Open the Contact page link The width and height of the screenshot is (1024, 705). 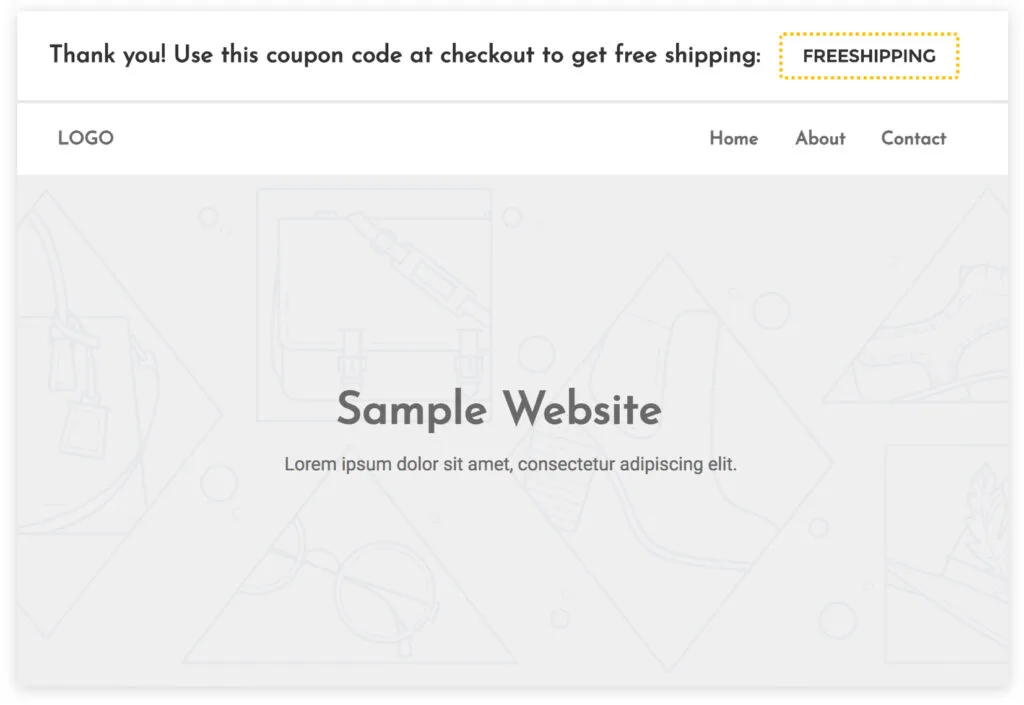pos(913,139)
